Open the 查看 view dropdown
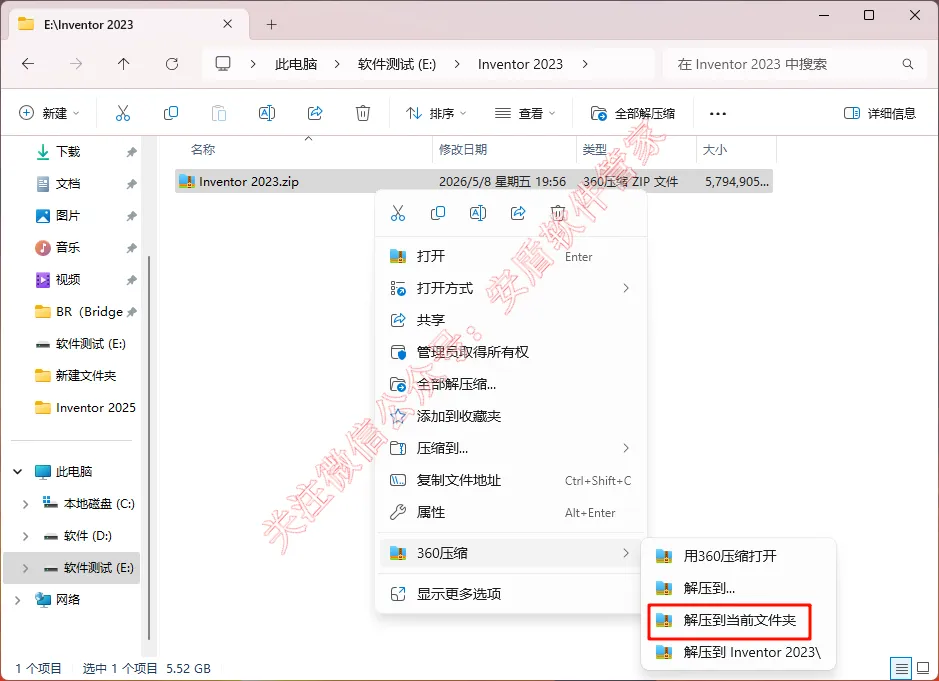 click(x=525, y=113)
